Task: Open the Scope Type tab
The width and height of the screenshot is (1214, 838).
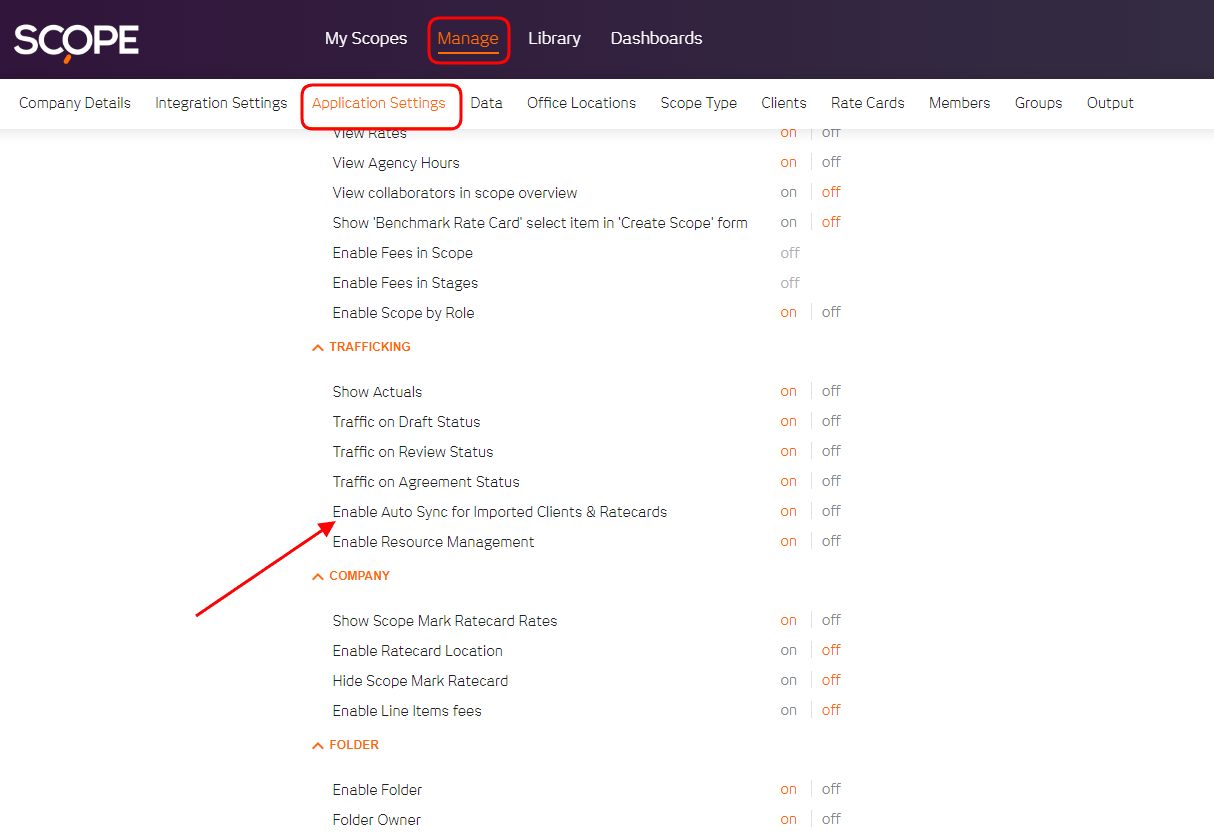Action: click(x=699, y=103)
